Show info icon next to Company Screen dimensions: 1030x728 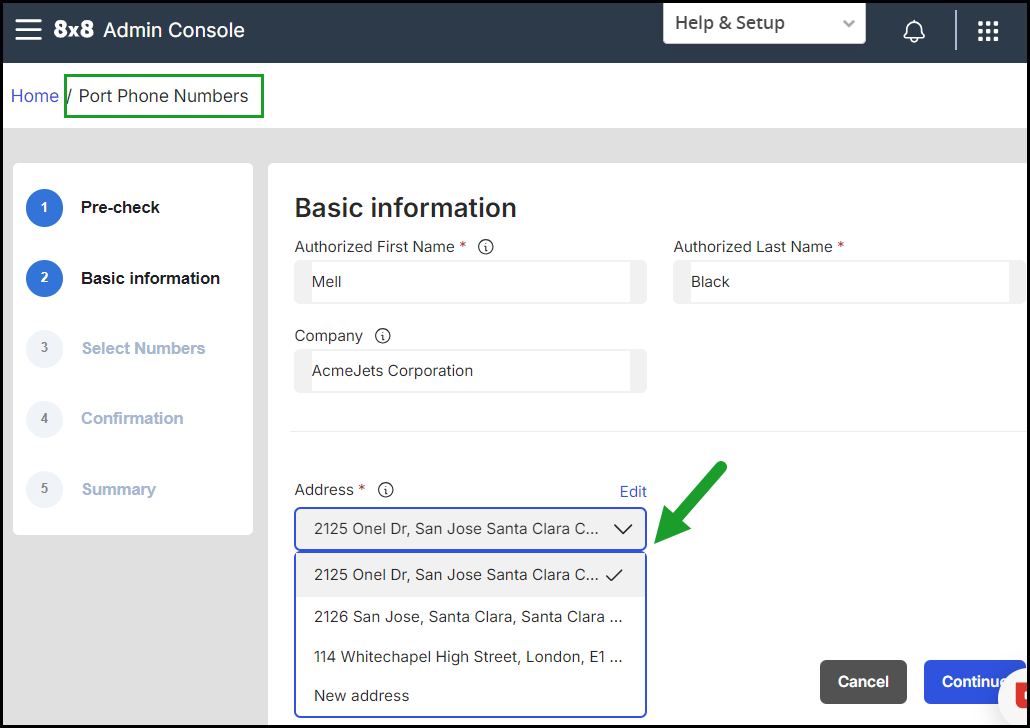(x=382, y=336)
